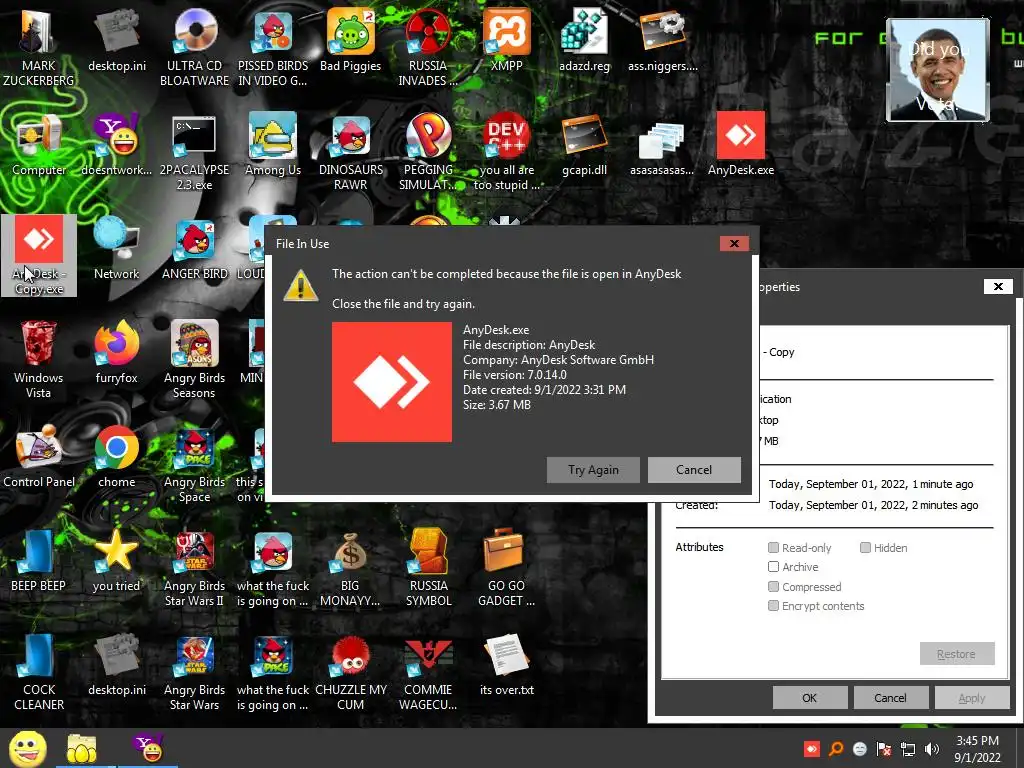Select the MARK ZUCKERBERG desktop icon
This screenshot has width=1024, height=768.
(39, 48)
